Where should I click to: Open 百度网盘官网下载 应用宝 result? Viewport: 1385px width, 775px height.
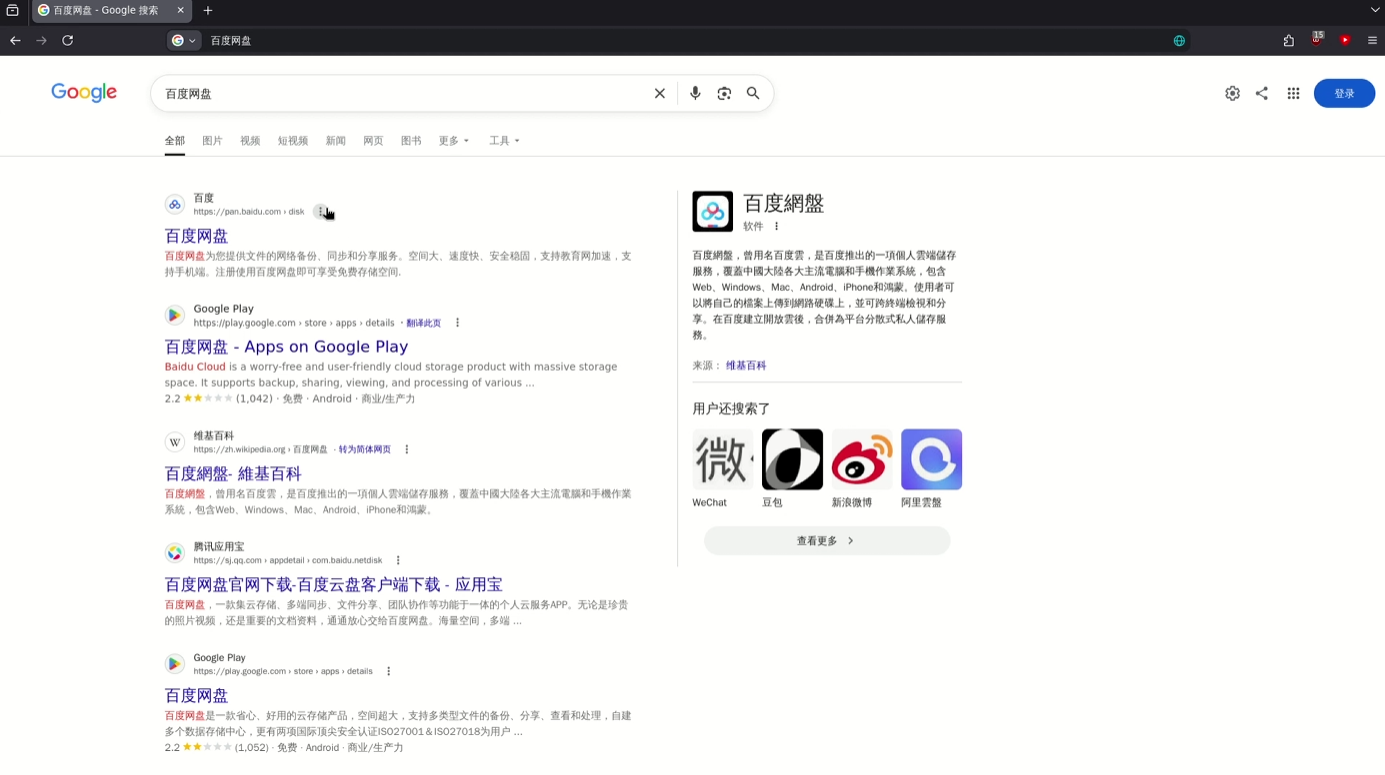pos(333,585)
